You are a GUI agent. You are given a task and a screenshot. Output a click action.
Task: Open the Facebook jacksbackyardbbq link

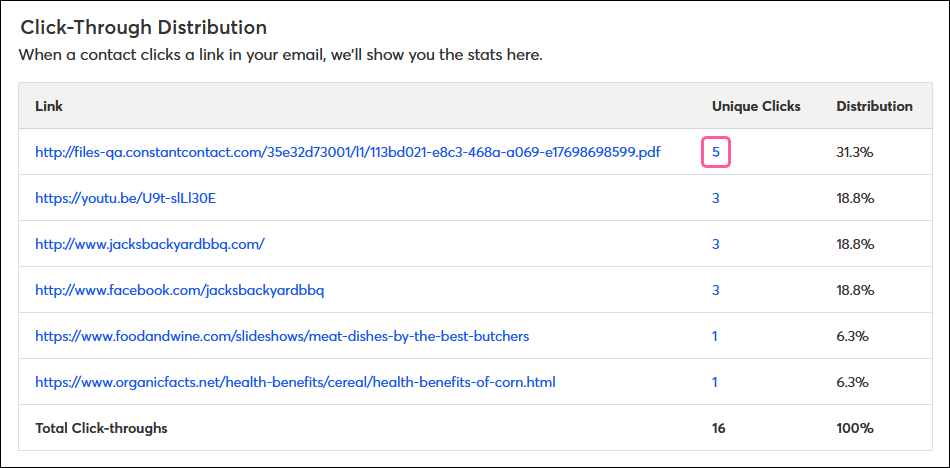click(x=180, y=290)
